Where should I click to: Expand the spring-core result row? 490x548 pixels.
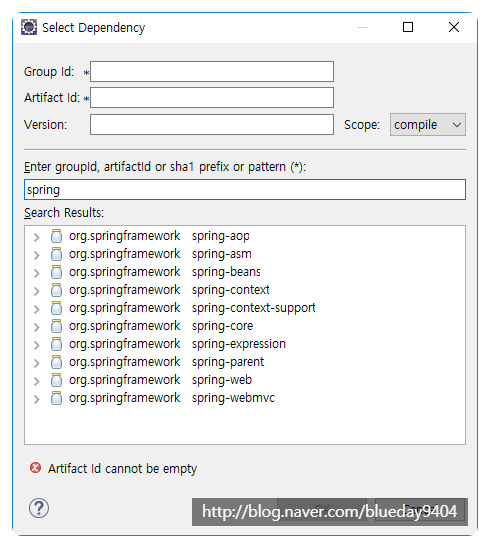(x=36, y=327)
